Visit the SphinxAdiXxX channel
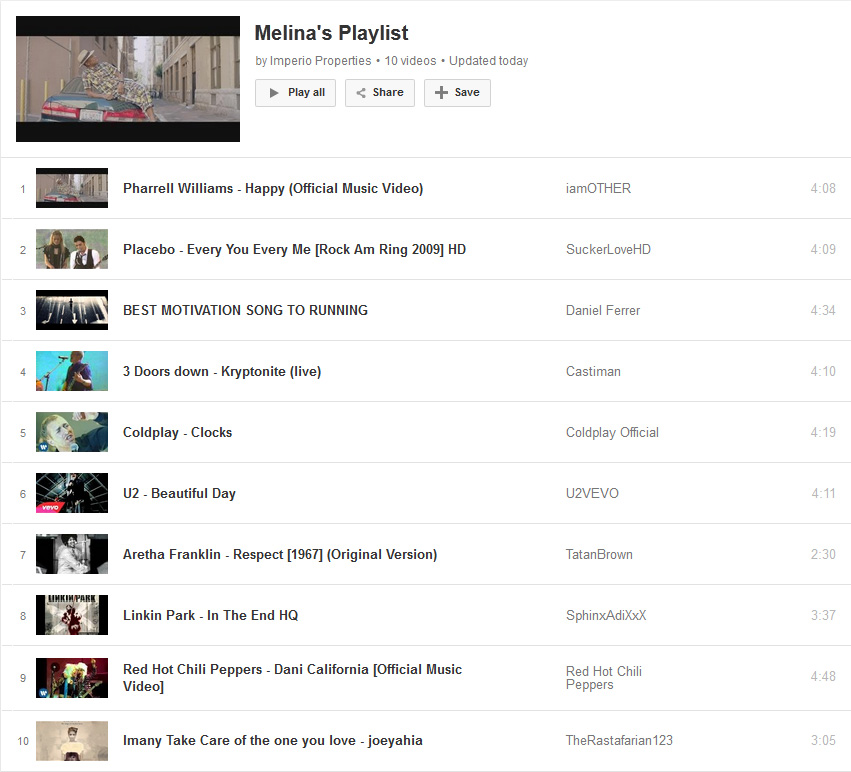This screenshot has width=851, height=772. click(x=606, y=615)
